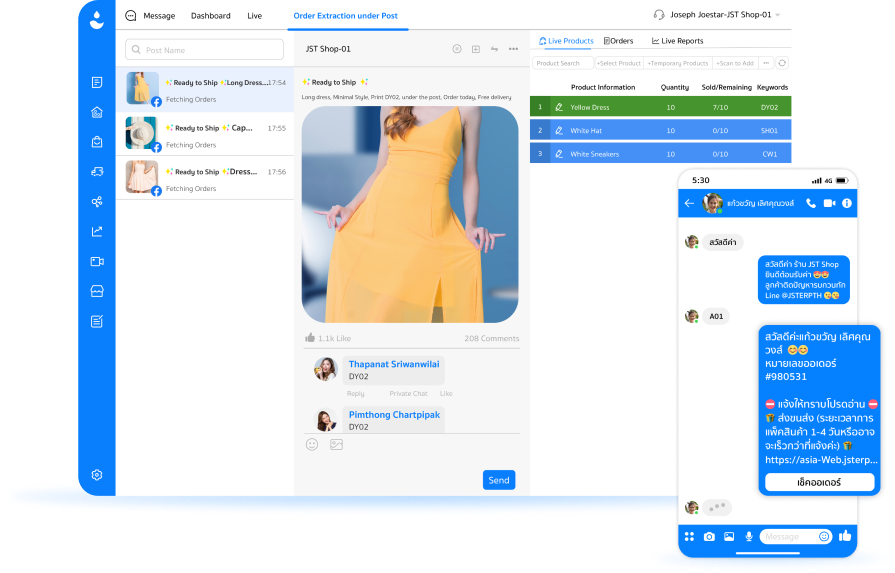Select the Cap post at 17:55
The height and width of the screenshot is (573, 895).
205,134
